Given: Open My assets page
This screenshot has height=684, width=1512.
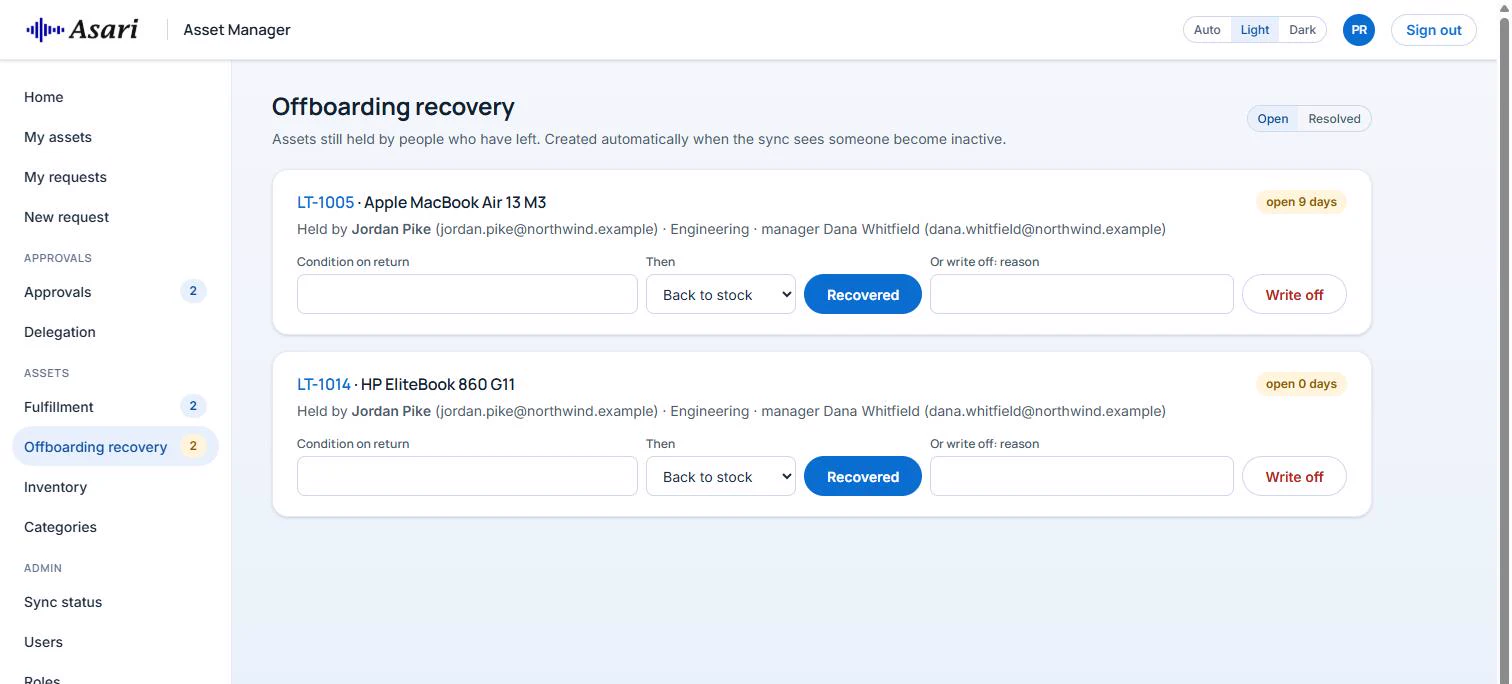Looking at the screenshot, I should pos(115,137).
